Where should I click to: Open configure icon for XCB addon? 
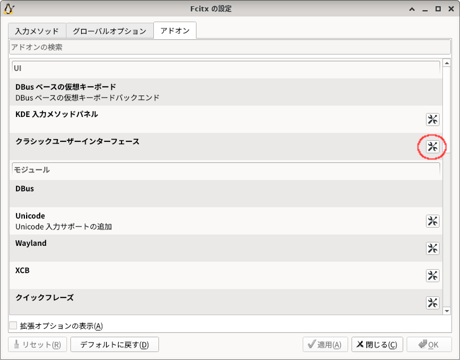pos(432,275)
